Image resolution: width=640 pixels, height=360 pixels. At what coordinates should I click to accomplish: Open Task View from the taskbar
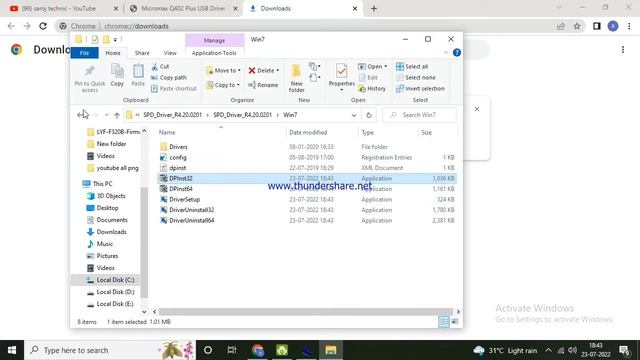(x=232, y=350)
